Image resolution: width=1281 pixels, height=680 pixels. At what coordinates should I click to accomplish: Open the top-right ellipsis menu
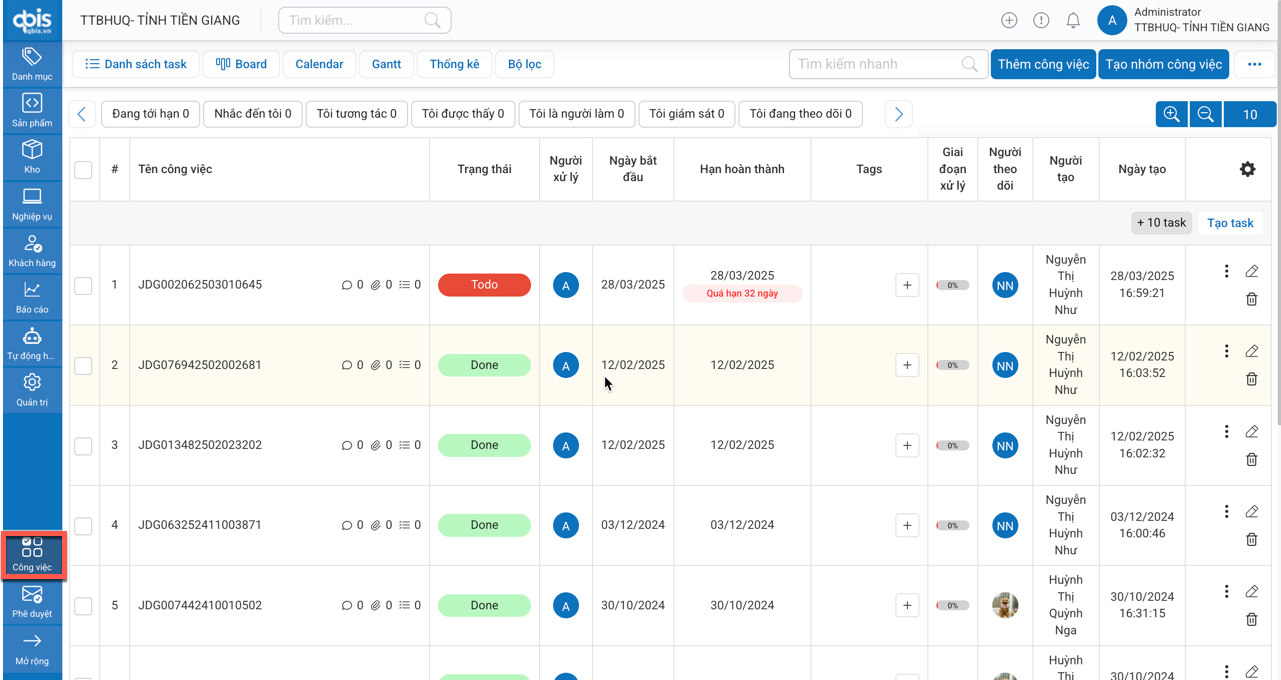tap(1254, 64)
